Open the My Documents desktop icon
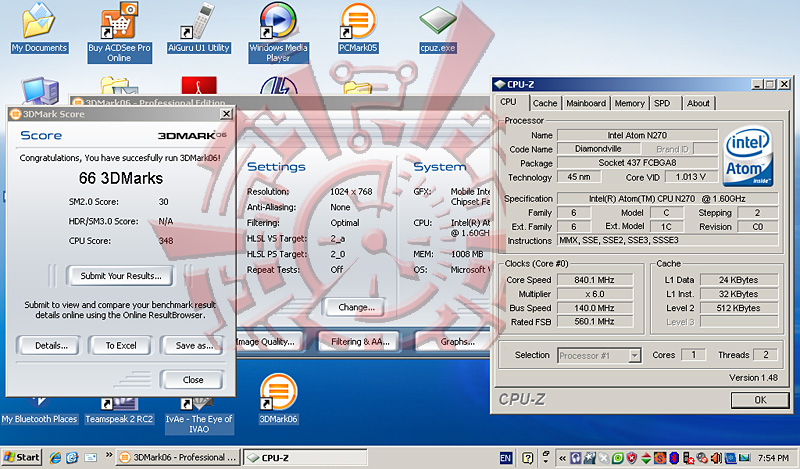800x469 pixels. click(39, 28)
